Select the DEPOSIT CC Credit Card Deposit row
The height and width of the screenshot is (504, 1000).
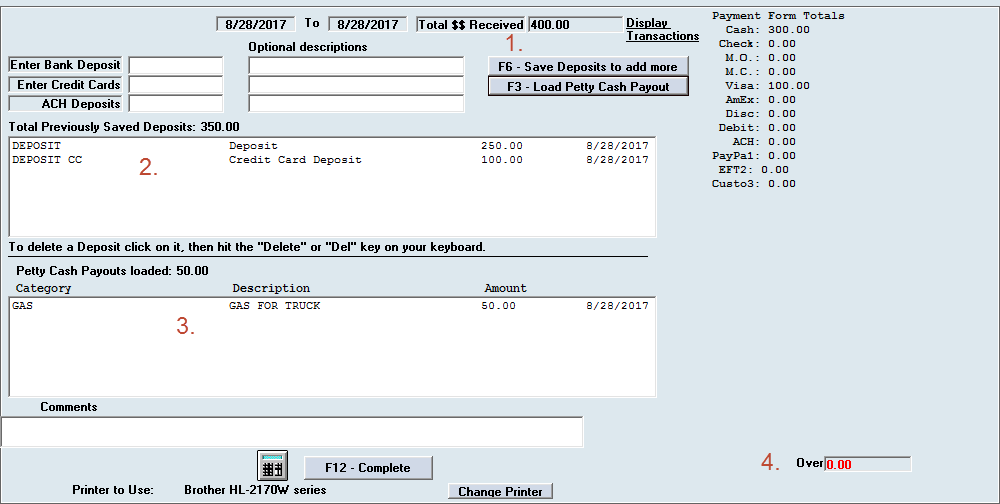click(330, 160)
